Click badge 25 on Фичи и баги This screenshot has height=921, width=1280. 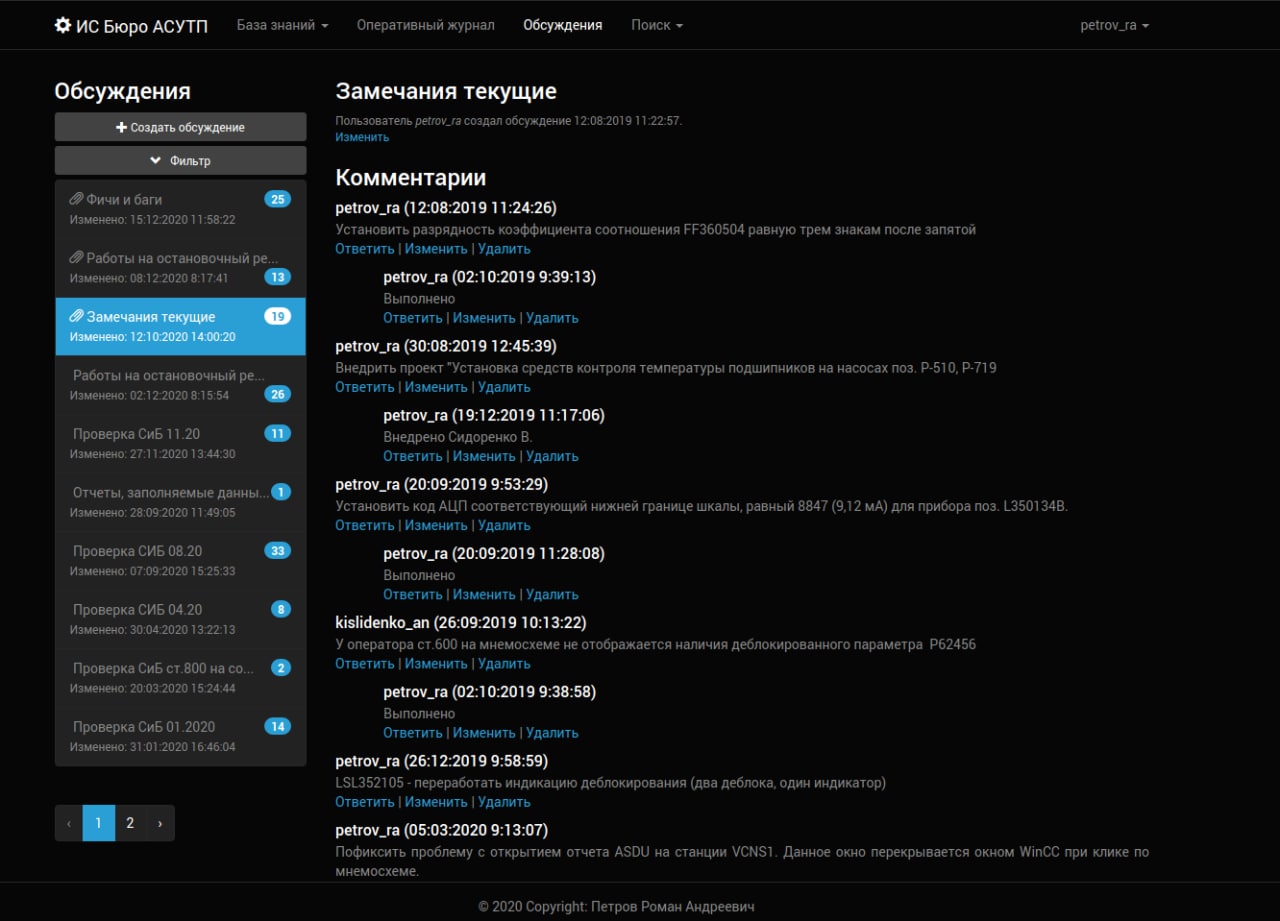278,199
